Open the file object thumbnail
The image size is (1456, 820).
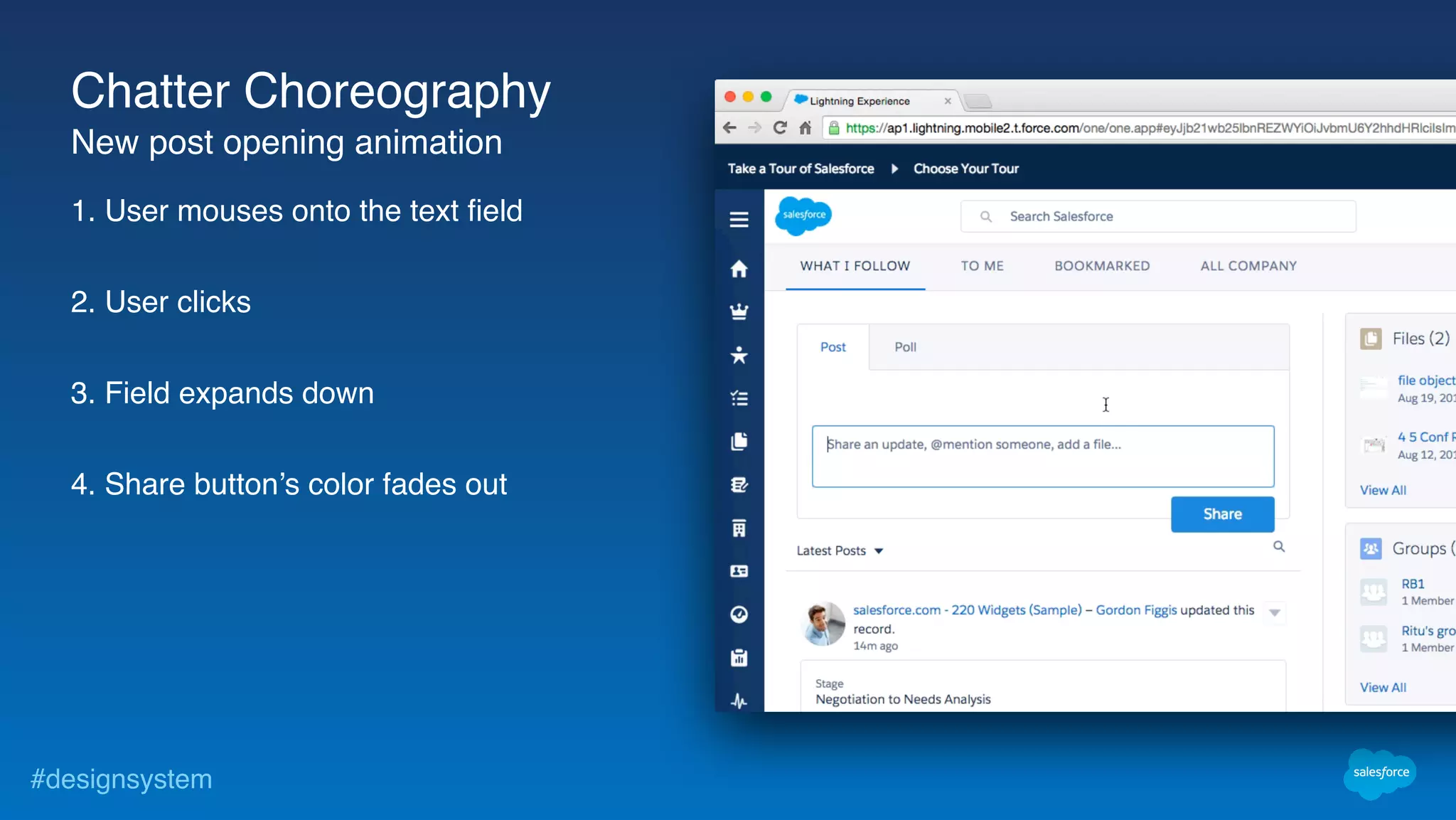(1374, 388)
